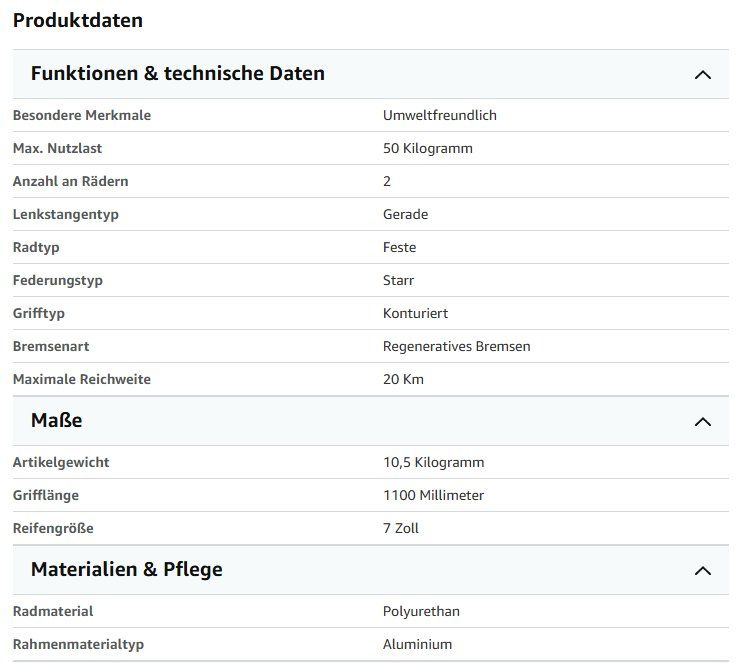Image resolution: width=736 pixels, height=663 pixels.
Task: Select the value Konturiert
Action: [x=415, y=313]
